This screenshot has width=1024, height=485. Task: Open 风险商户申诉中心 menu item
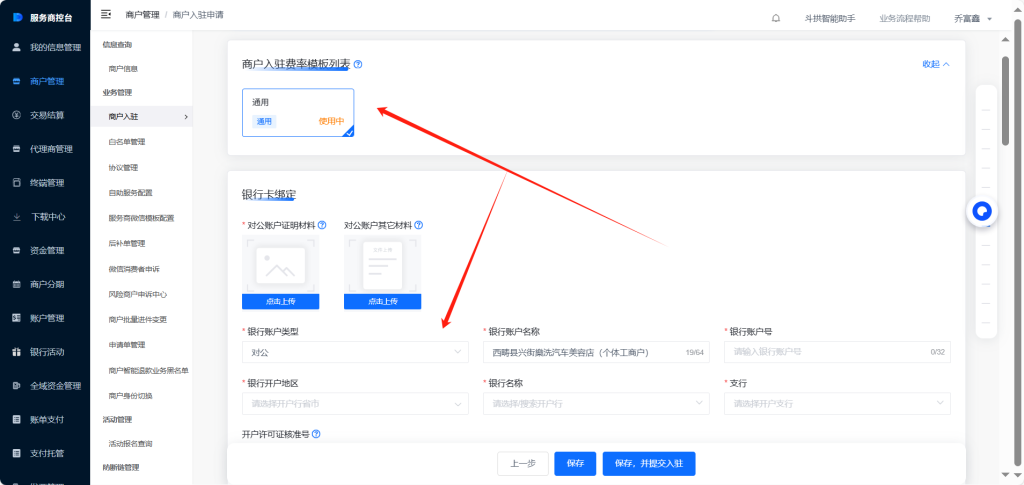point(138,294)
